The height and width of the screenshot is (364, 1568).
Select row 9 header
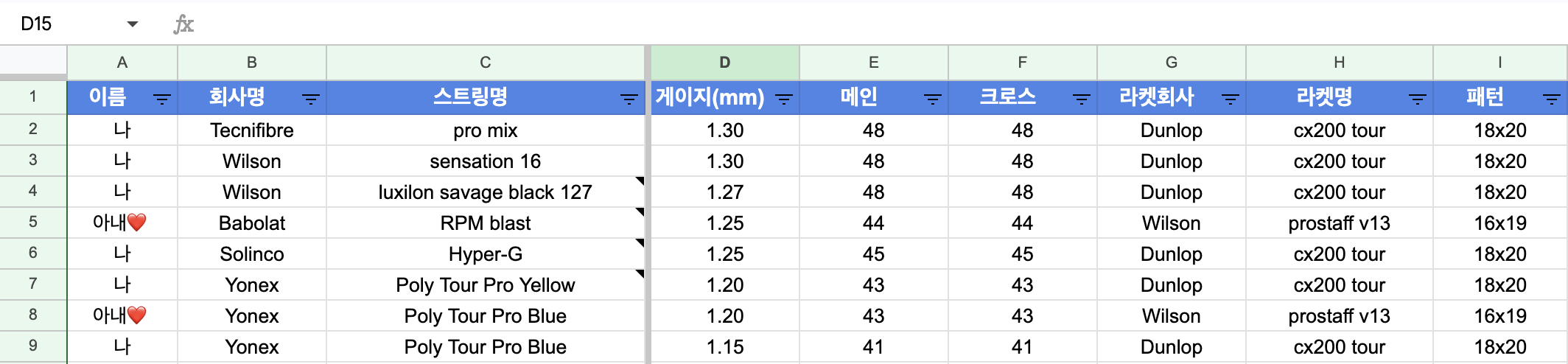[33, 346]
